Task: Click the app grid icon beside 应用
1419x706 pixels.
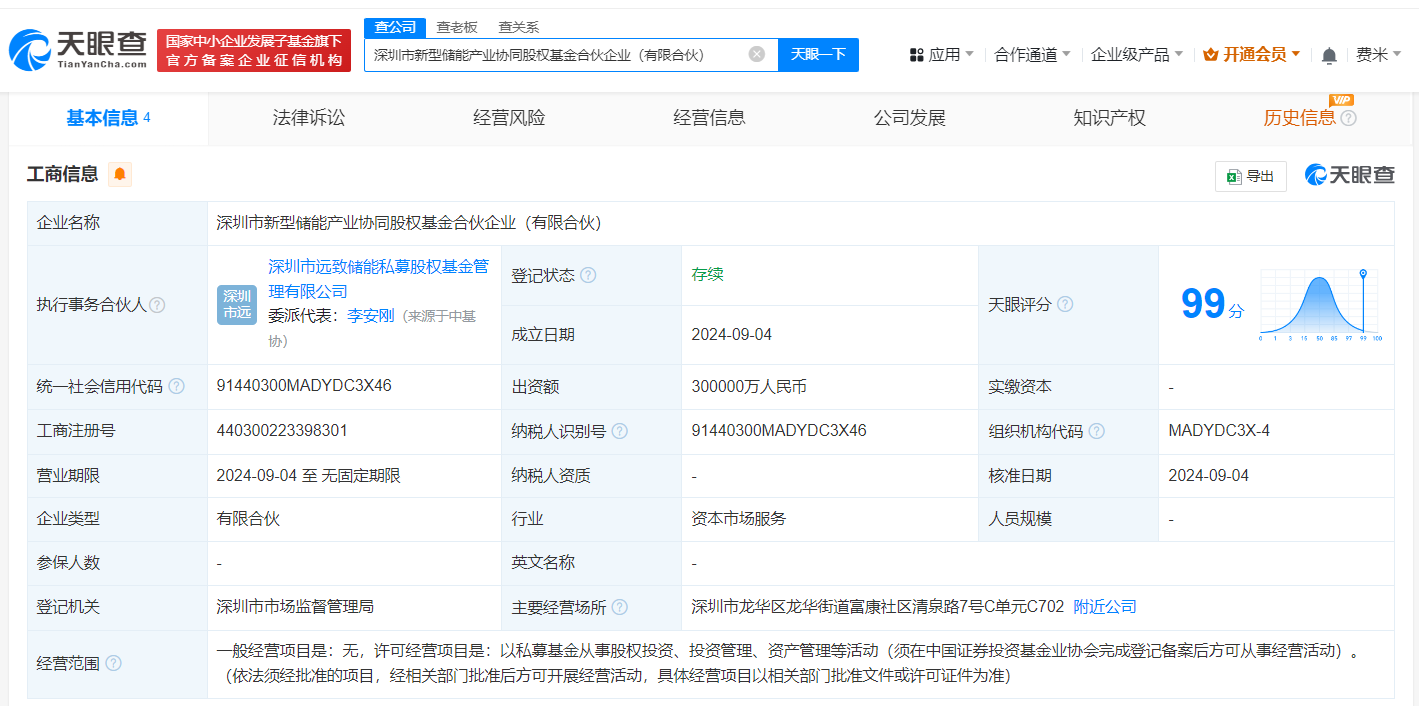Action: (918, 54)
